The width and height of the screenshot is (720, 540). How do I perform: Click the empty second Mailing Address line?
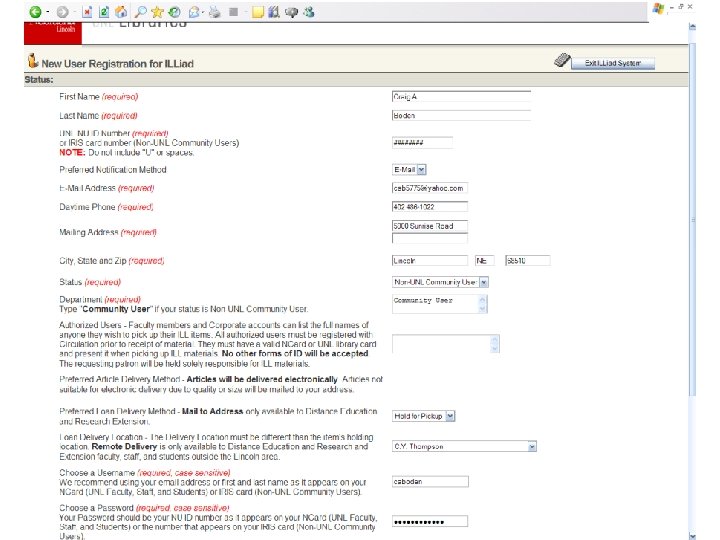click(x=430, y=238)
